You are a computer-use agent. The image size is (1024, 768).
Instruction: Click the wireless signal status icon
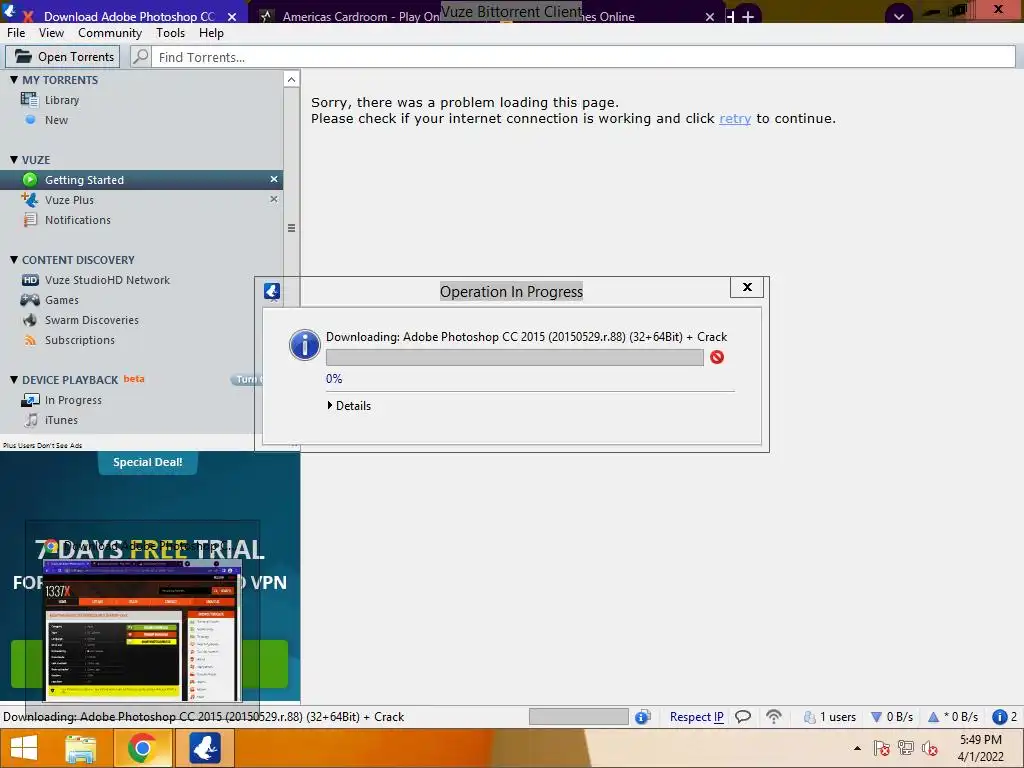coord(774,717)
